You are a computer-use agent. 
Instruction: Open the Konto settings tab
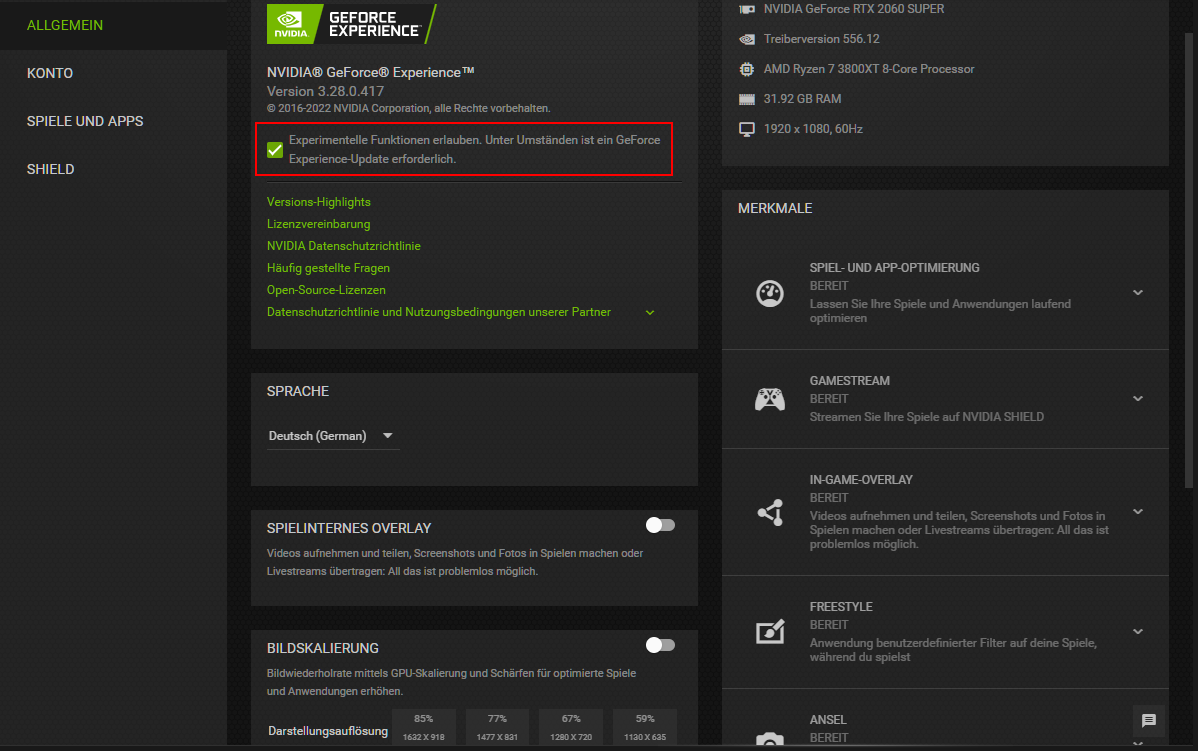pos(50,73)
